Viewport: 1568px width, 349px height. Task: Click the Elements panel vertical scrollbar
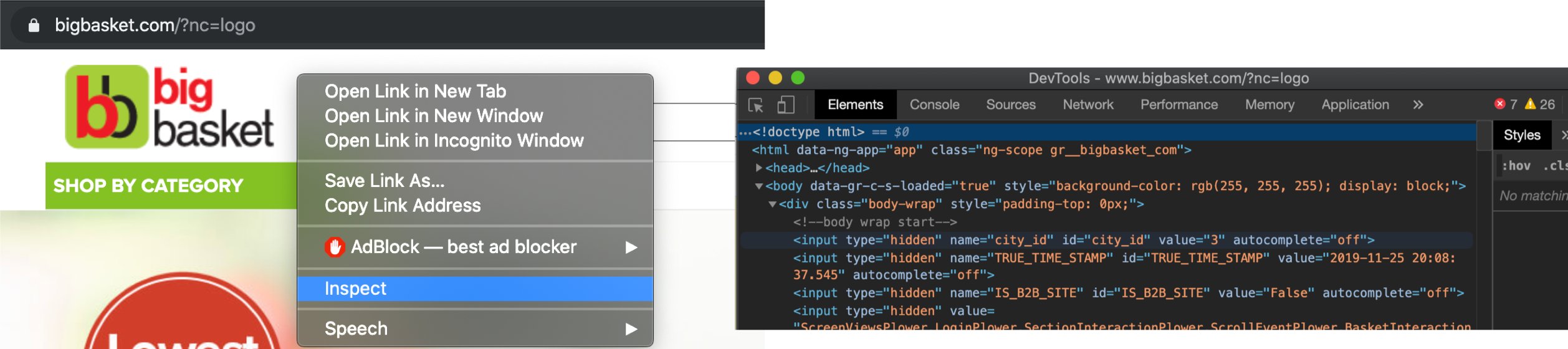tap(1484, 137)
